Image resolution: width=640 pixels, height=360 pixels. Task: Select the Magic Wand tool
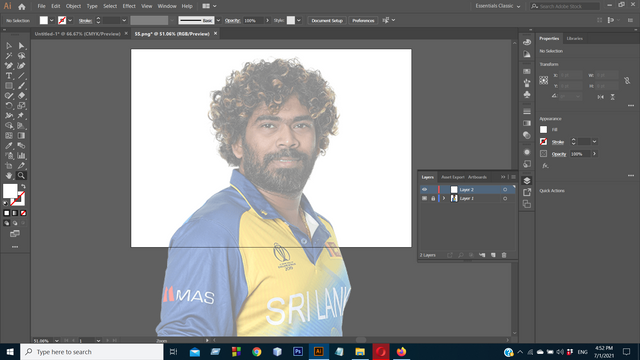(9, 56)
